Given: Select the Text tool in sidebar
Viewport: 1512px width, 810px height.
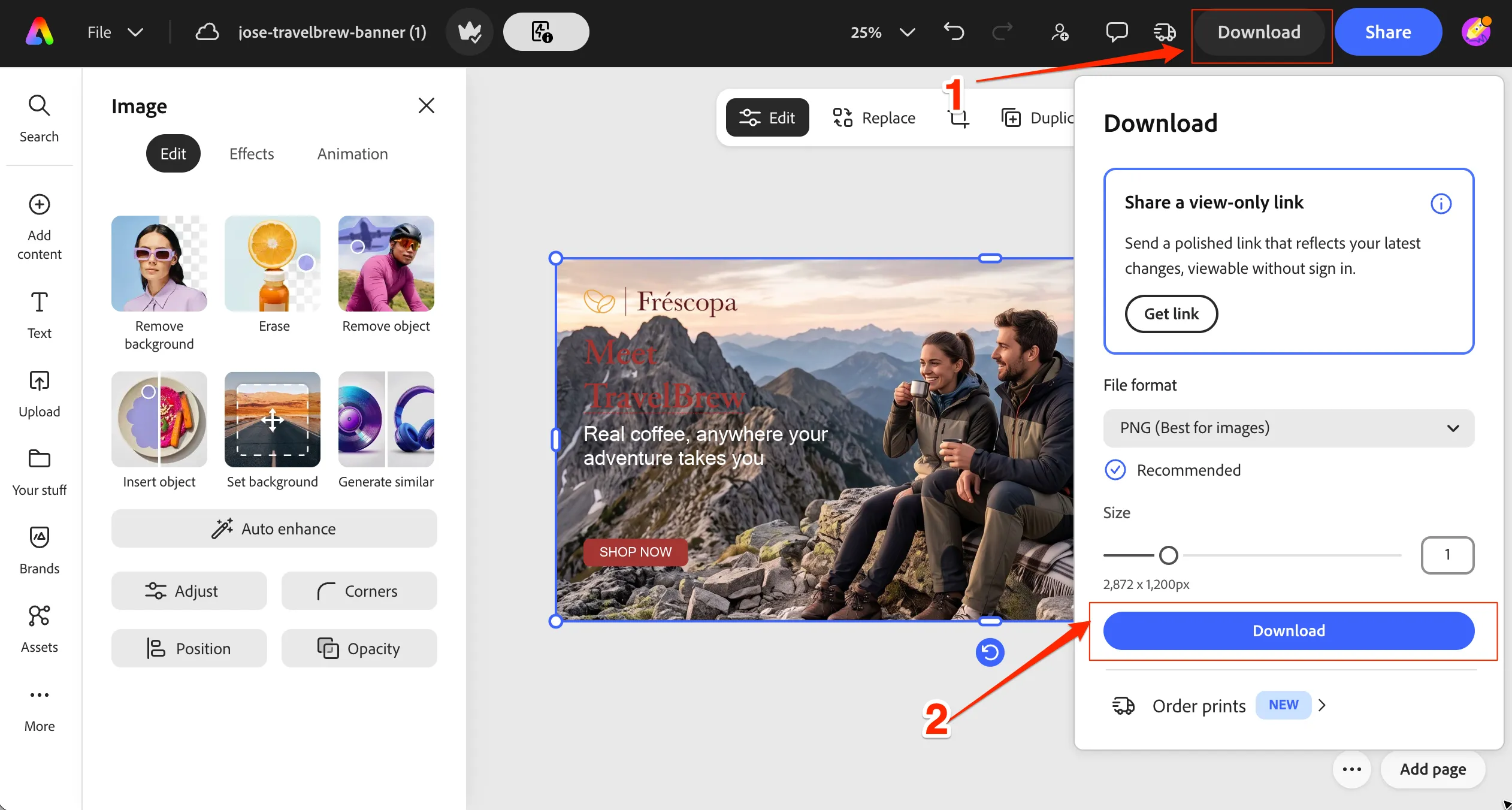Looking at the screenshot, I should [x=39, y=315].
